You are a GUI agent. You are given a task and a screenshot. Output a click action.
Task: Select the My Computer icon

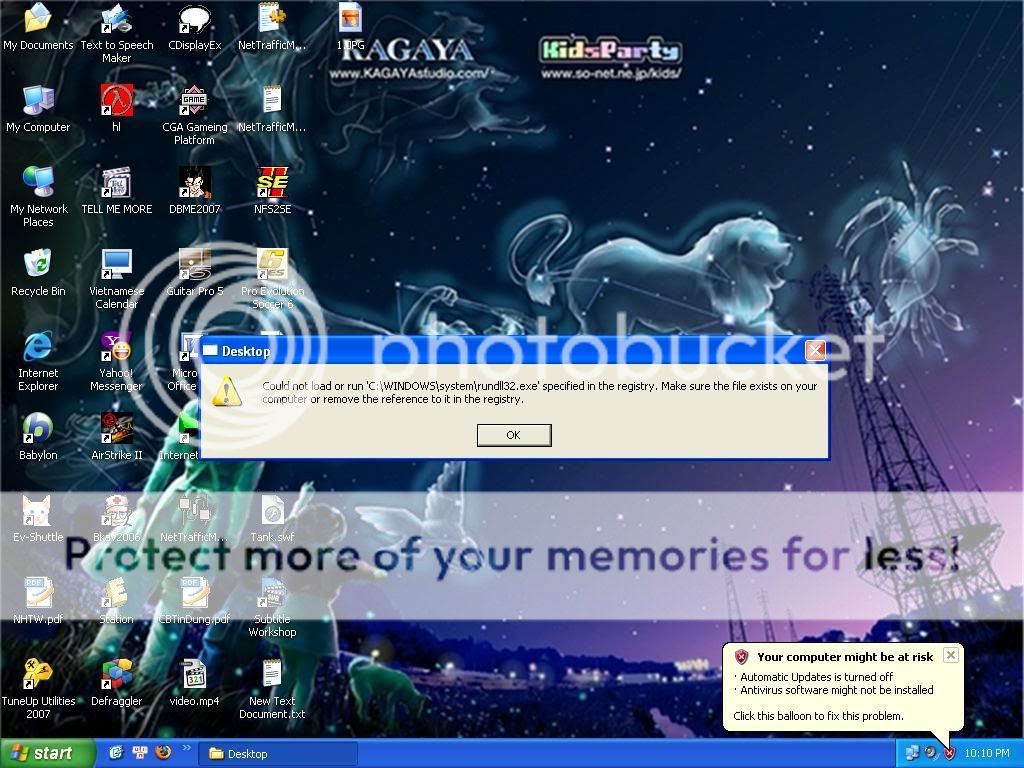click(x=38, y=108)
